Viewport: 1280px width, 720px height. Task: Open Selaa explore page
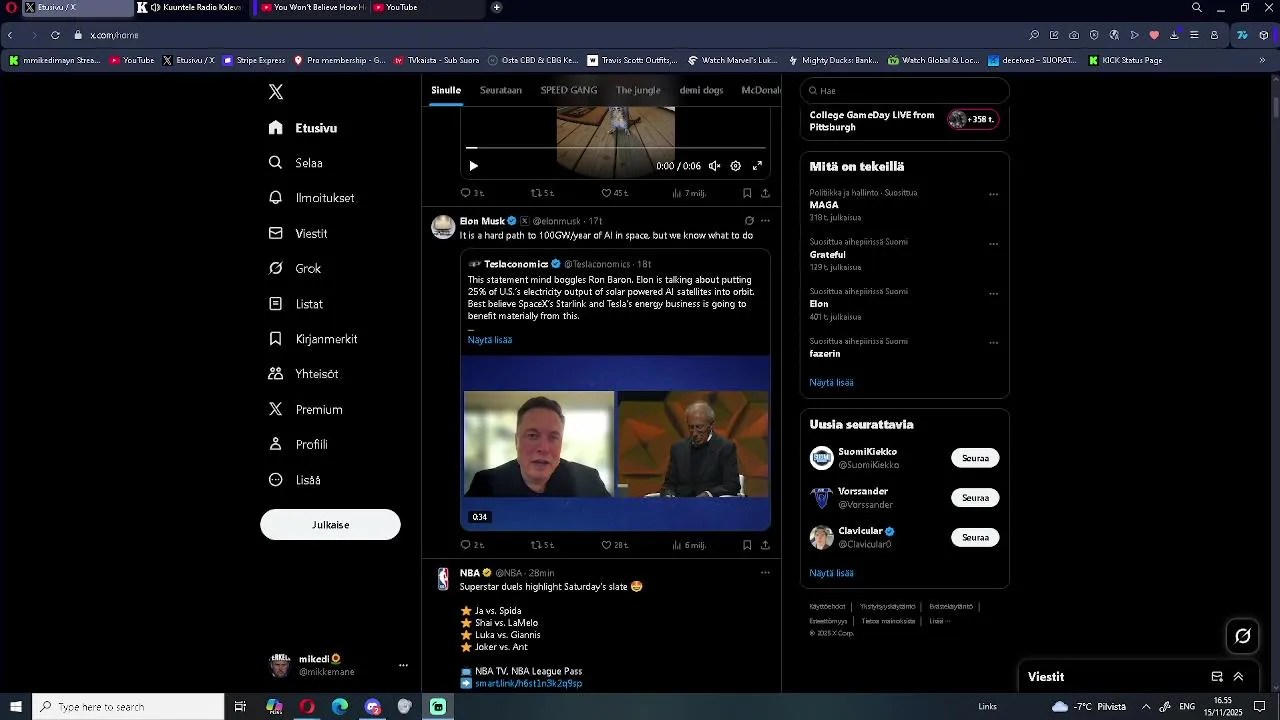pos(296,163)
